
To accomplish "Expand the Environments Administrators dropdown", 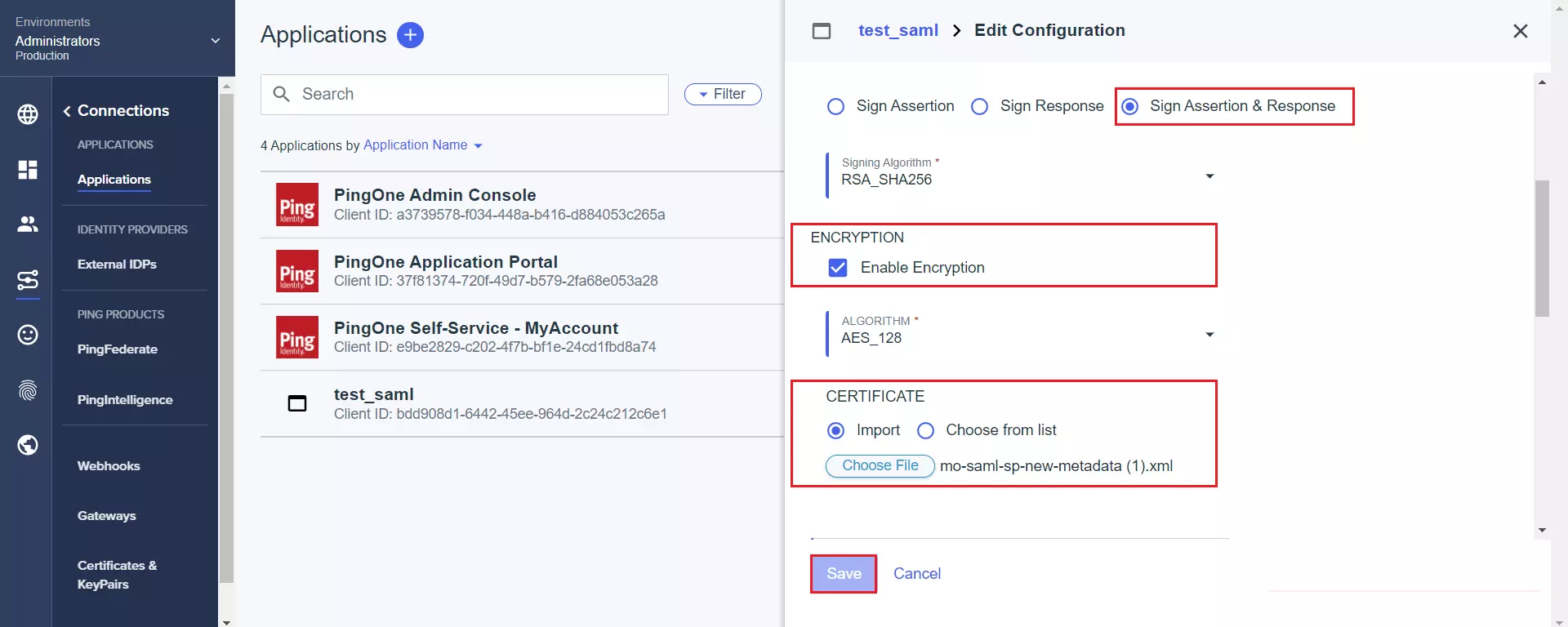I will click(118, 39).
